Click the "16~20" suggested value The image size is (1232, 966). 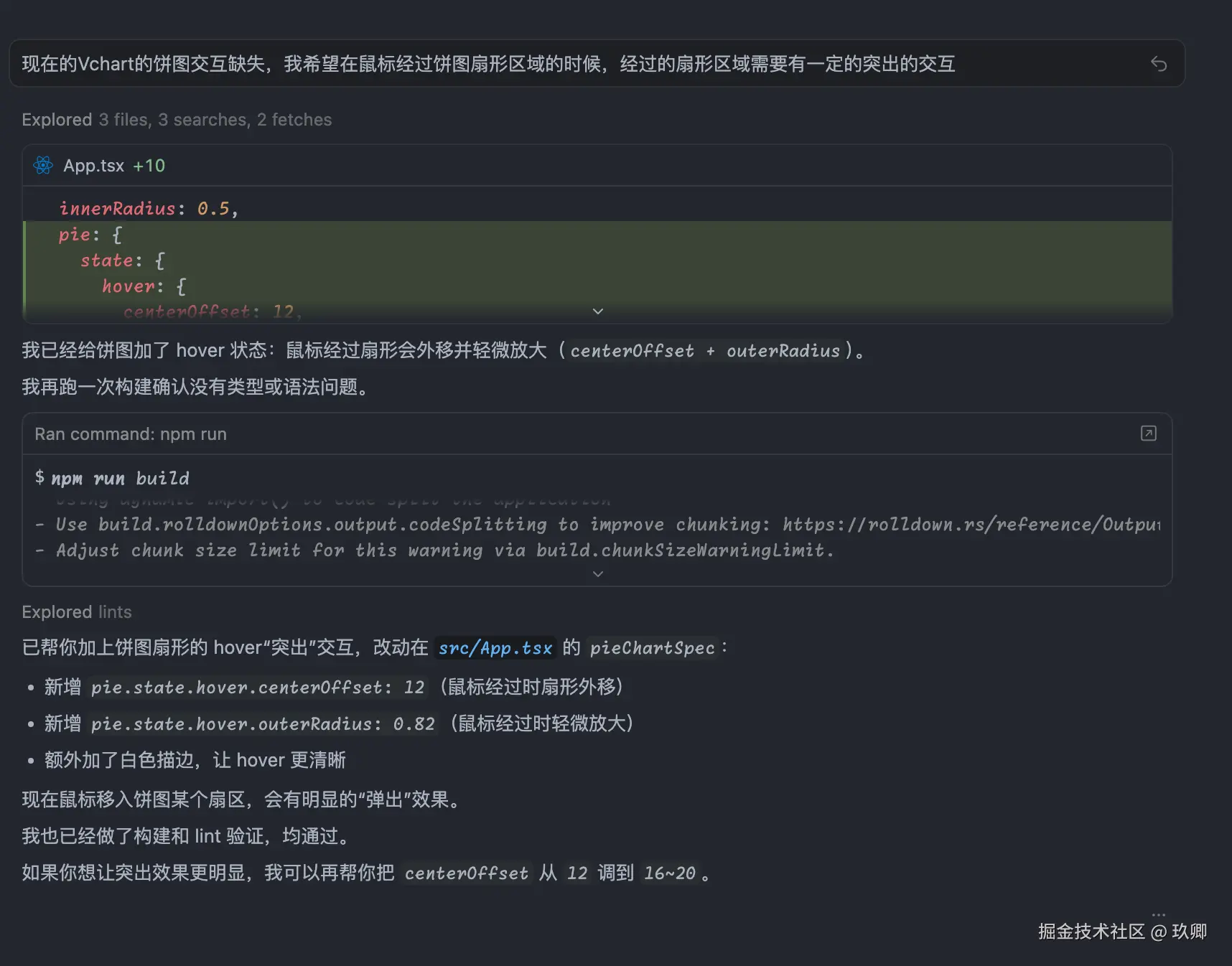670,873
